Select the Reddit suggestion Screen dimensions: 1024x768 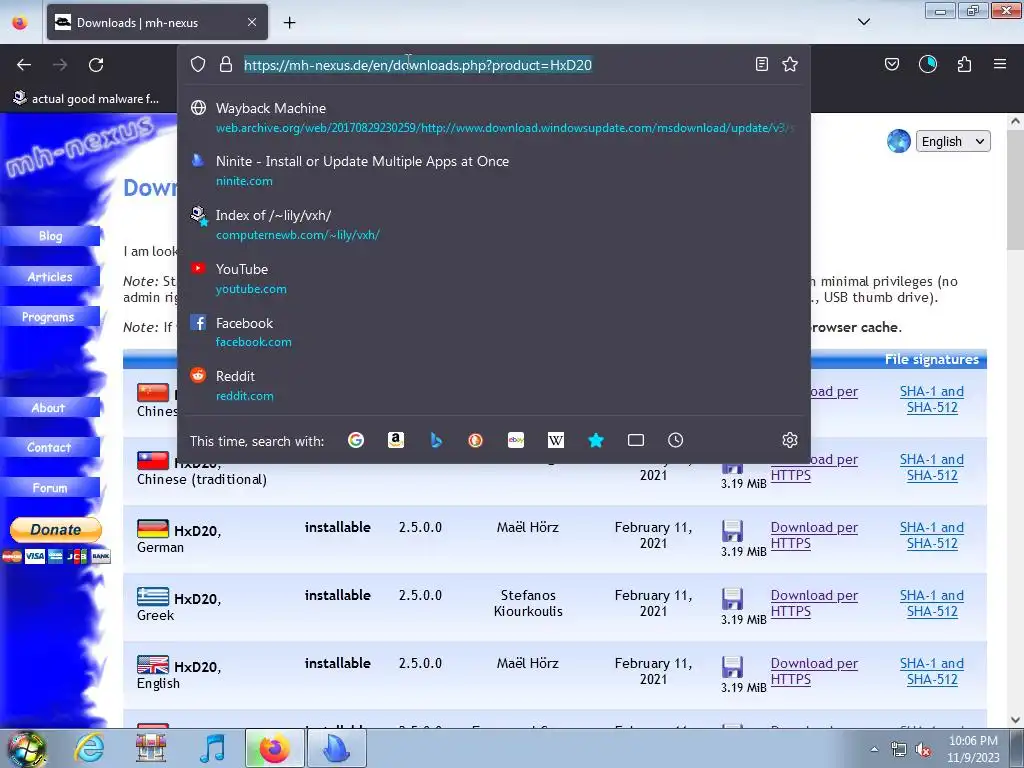click(494, 386)
